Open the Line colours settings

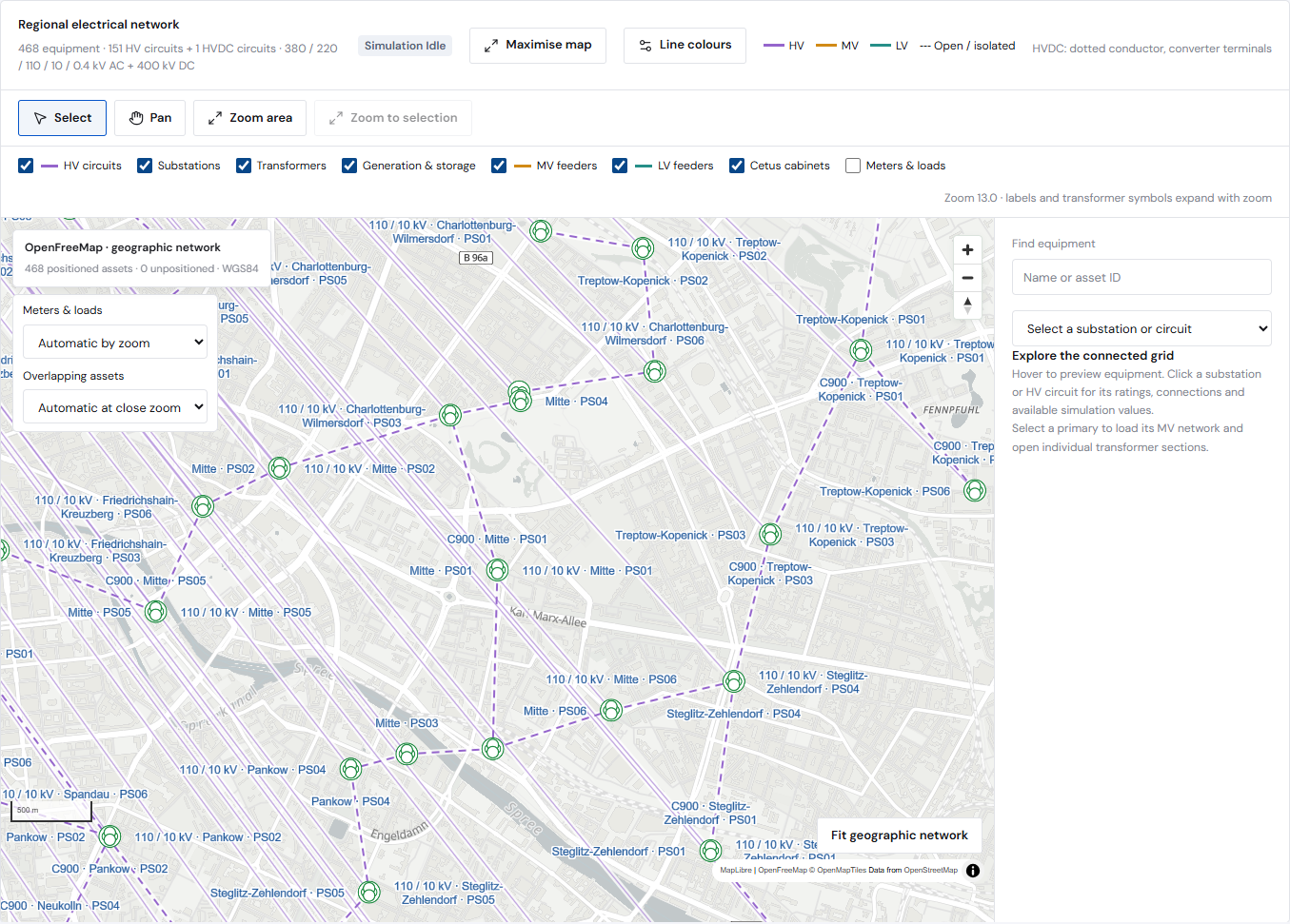[x=685, y=45]
